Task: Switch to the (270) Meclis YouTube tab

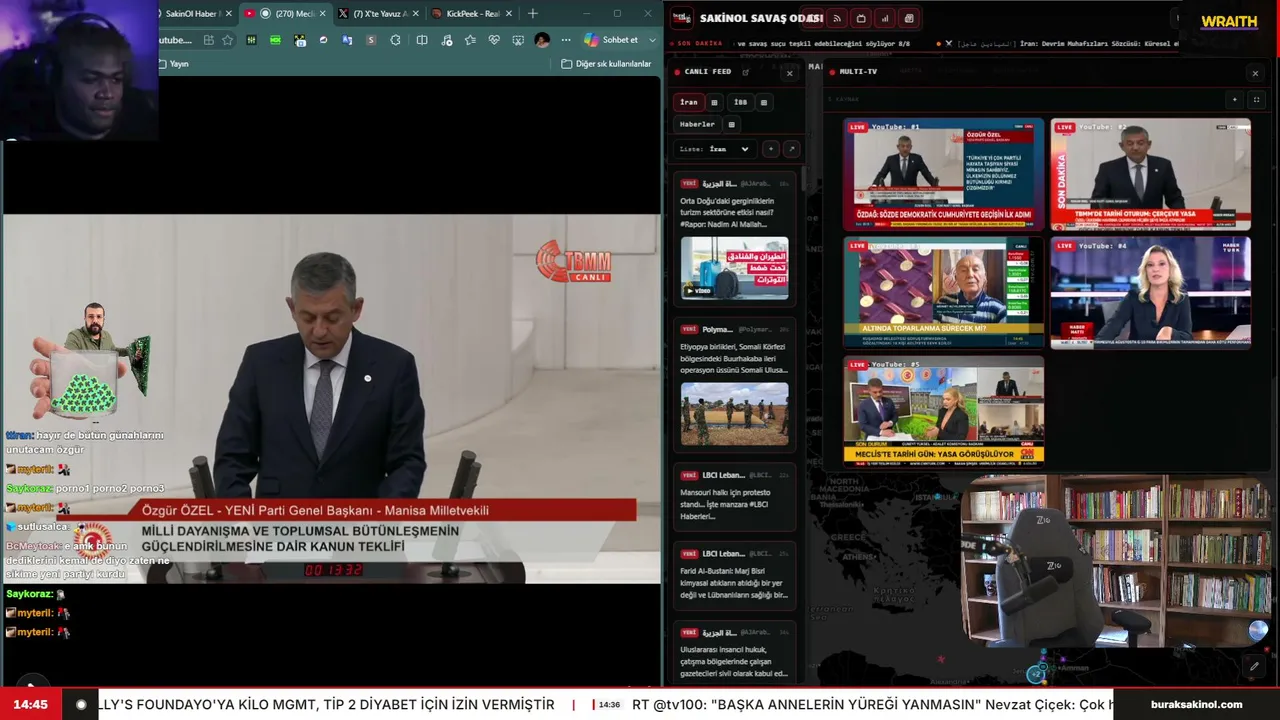Action: (x=286, y=14)
